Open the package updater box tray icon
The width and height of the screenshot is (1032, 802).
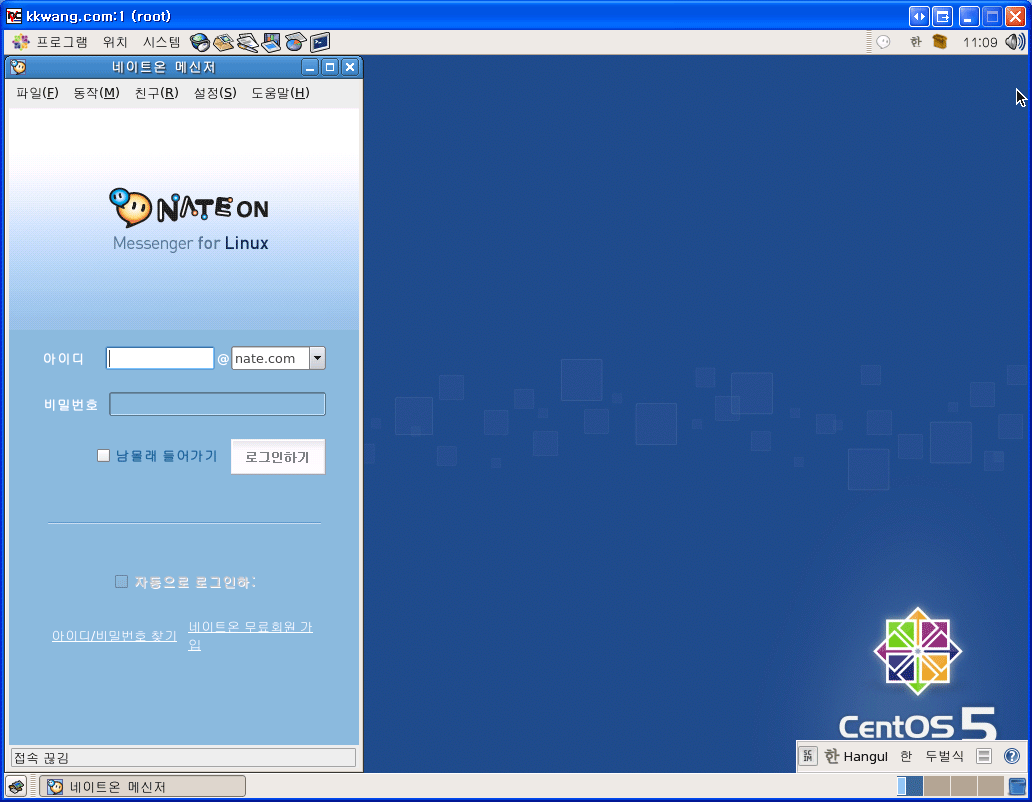(940, 42)
